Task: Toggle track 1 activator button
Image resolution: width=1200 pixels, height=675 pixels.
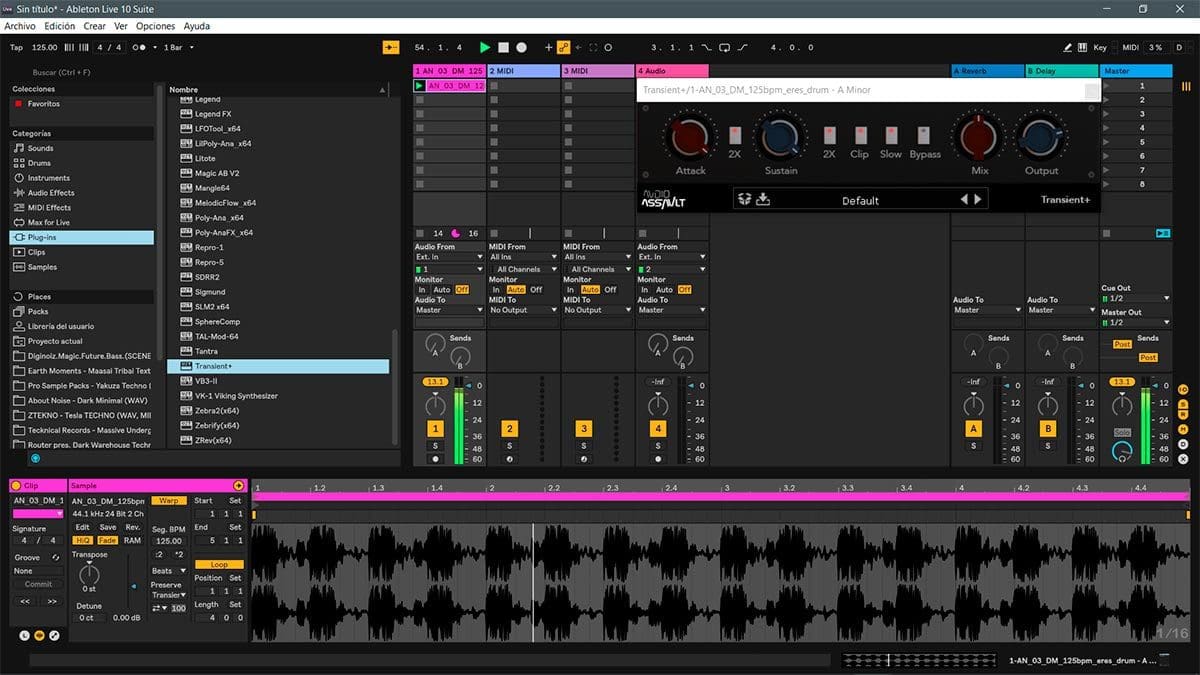Action: pyautogui.click(x=435, y=428)
